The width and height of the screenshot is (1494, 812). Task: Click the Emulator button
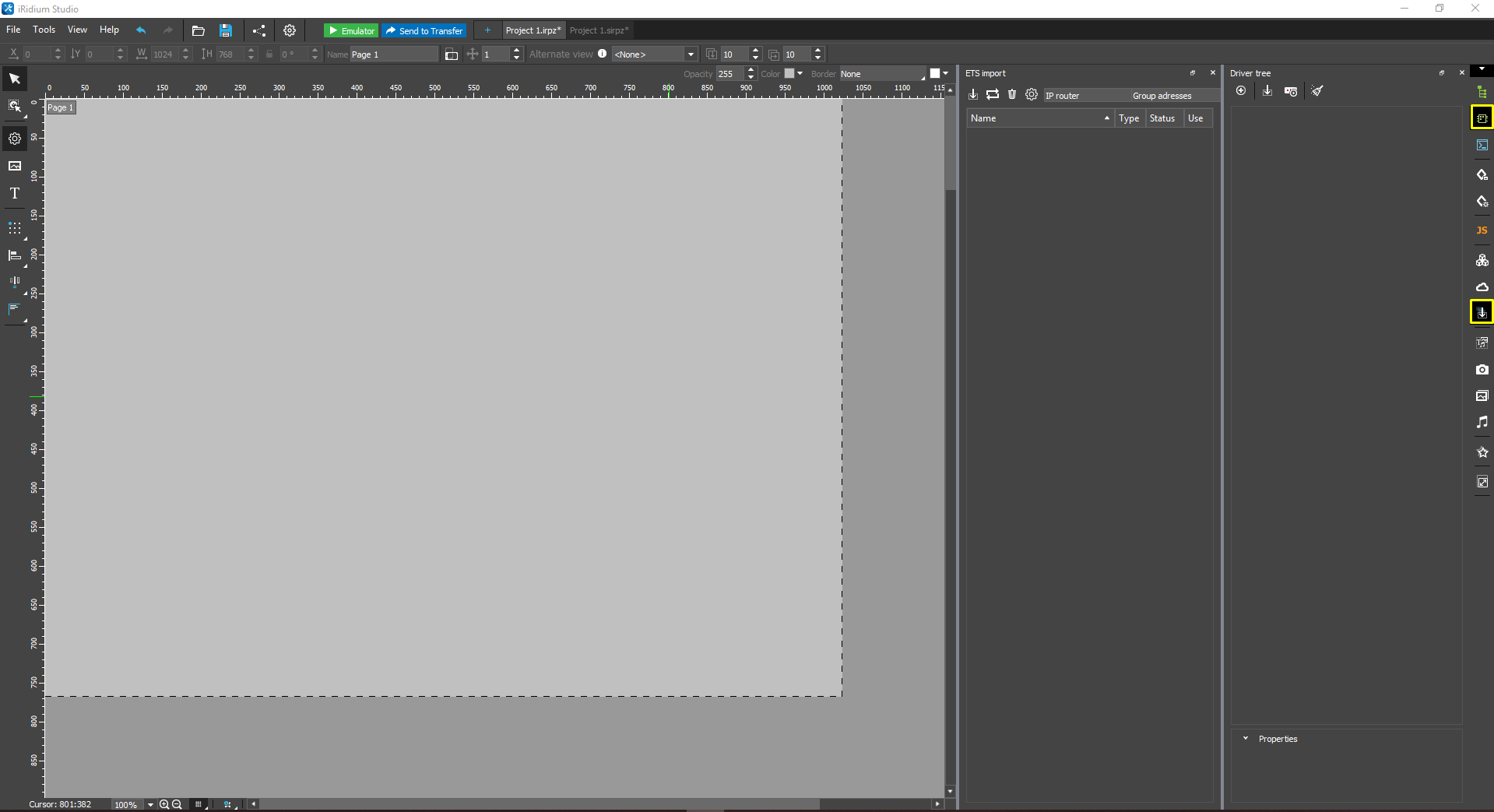point(351,30)
